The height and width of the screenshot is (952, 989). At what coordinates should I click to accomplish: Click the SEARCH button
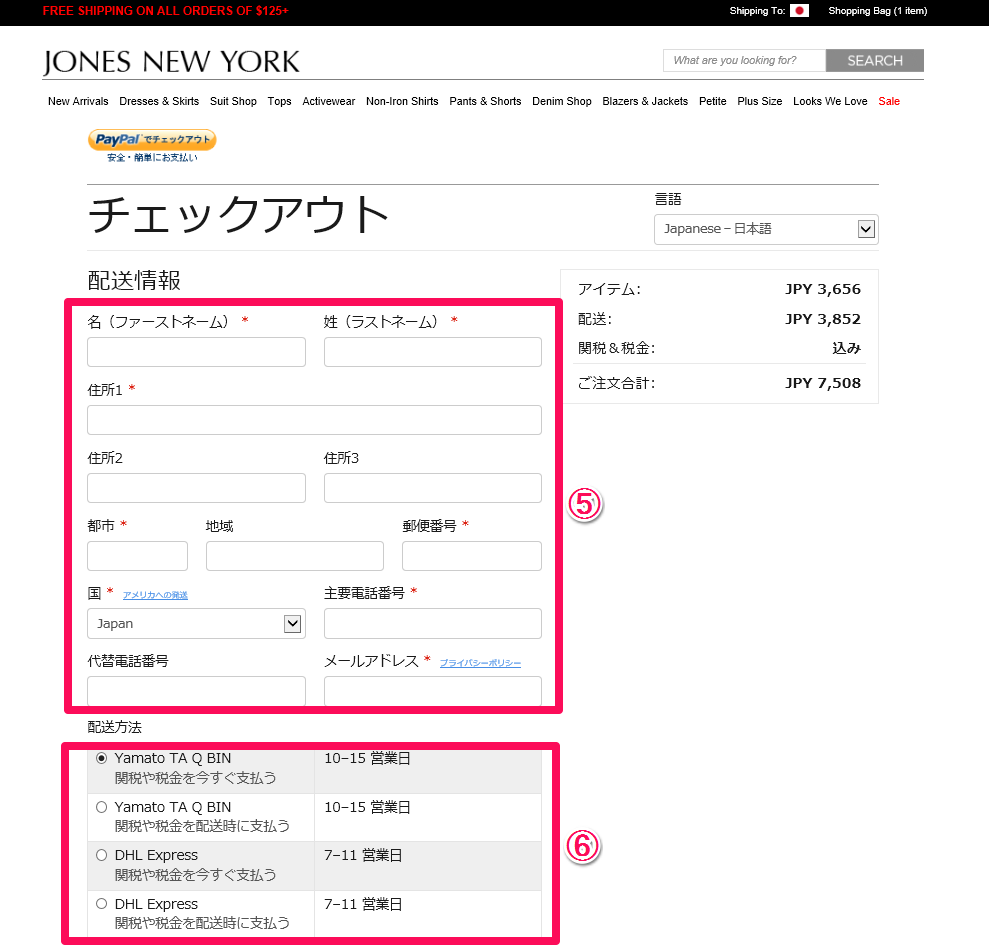(x=875, y=61)
